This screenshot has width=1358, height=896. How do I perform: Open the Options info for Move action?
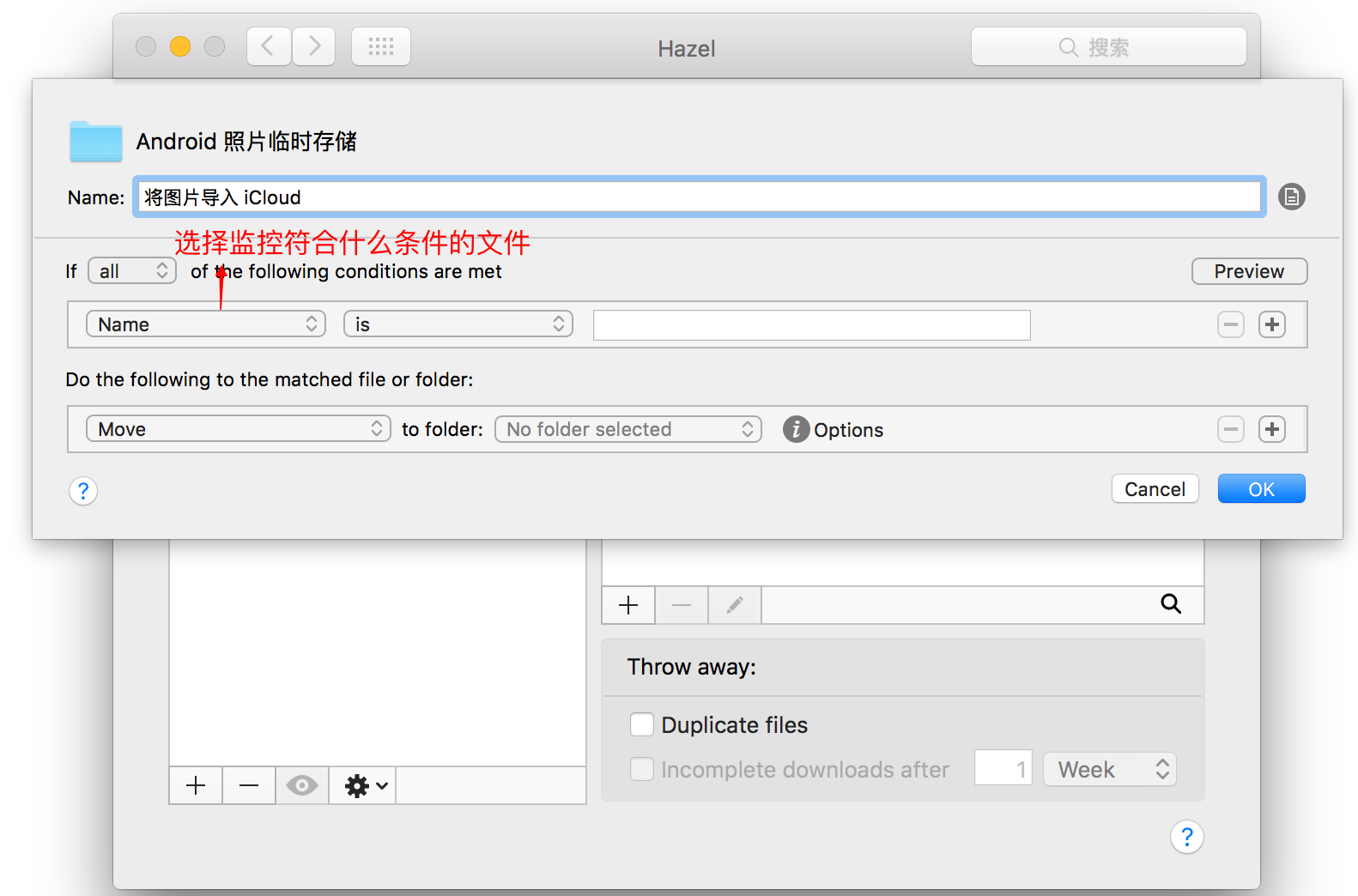[x=796, y=429]
